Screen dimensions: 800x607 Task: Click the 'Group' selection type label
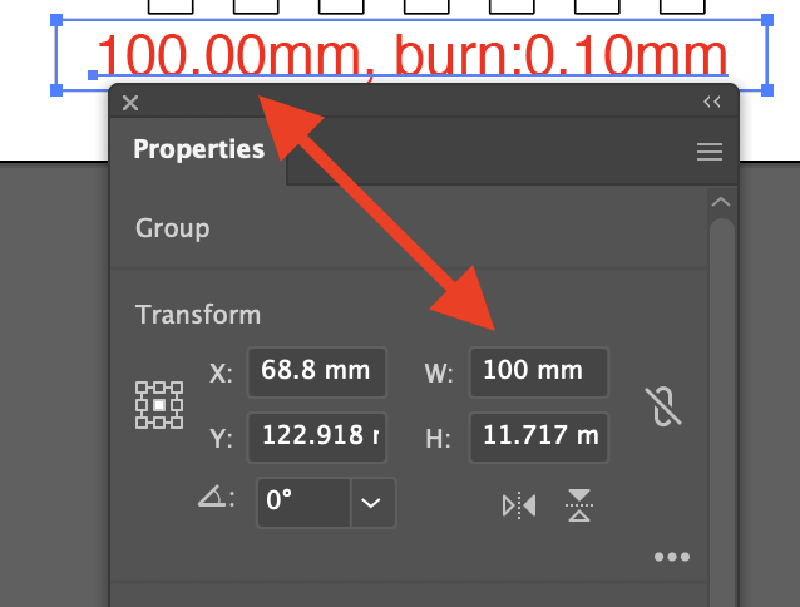pyautogui.click(x=172, y=228)
